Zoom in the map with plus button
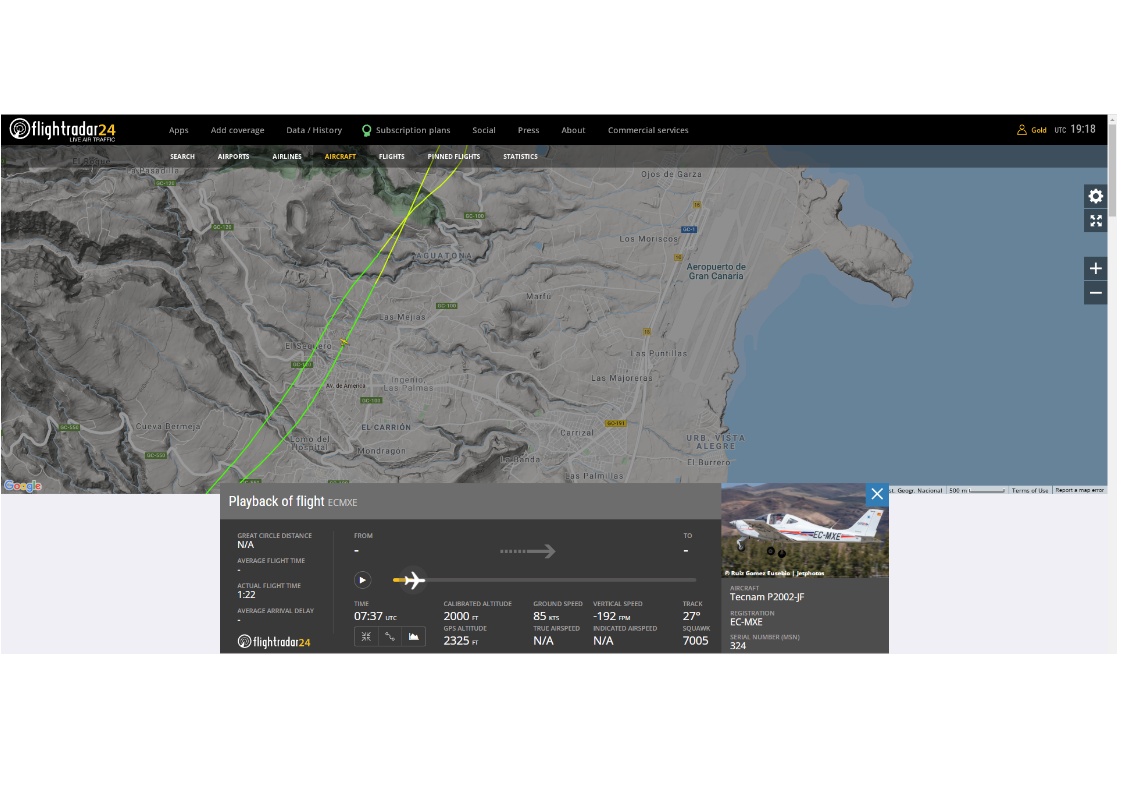The height and width of the screenshot is (794, 1123). 1095,268
